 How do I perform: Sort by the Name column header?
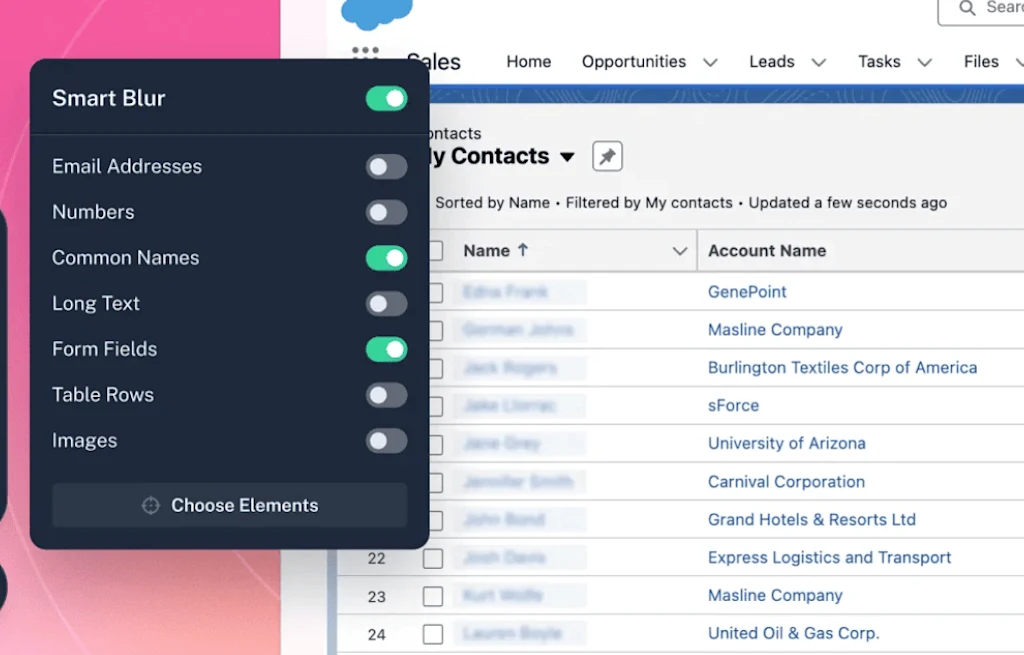(x=487, y=251)
